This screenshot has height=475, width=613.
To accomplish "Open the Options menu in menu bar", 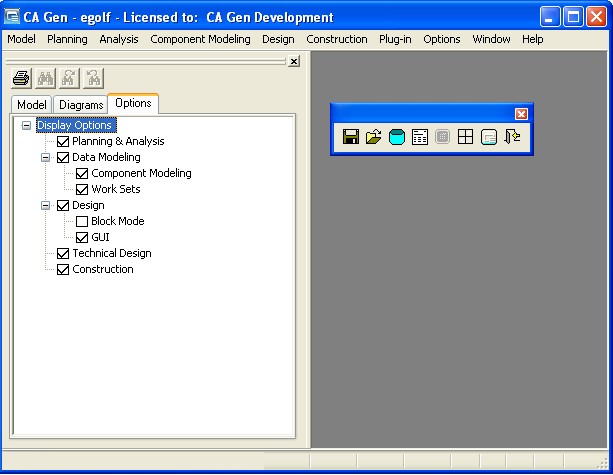I will pyautogui.click(x=442, y=39).
